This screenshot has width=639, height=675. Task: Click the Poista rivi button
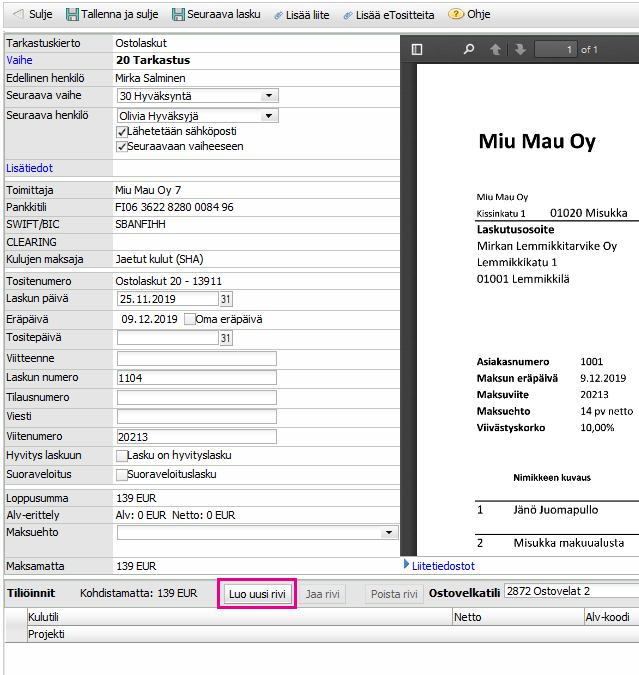[x=394, y=594]
